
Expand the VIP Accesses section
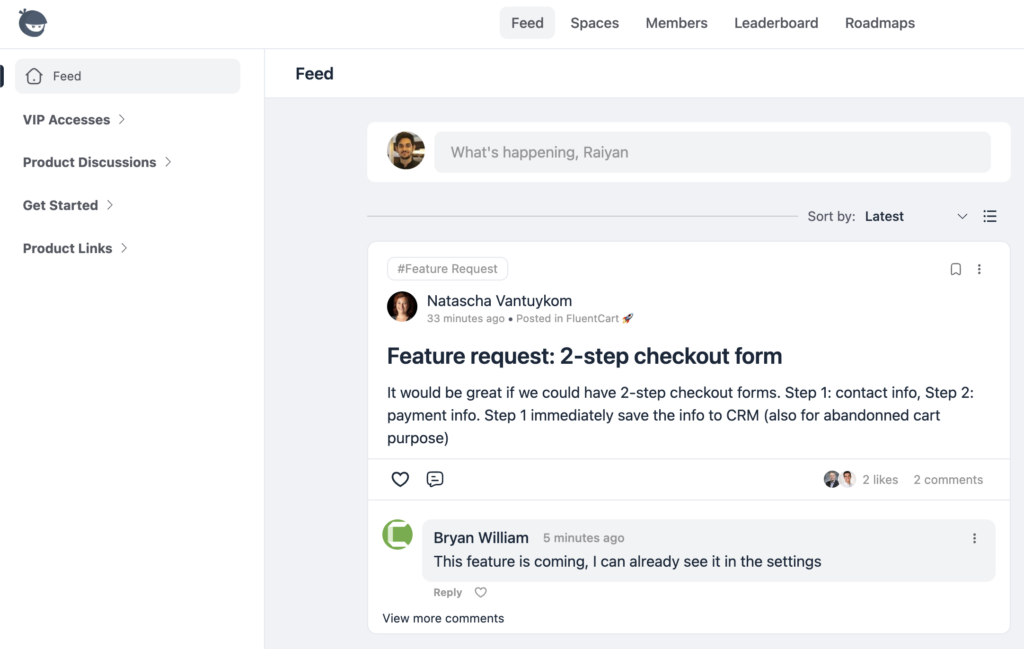[x=75, y=119]
